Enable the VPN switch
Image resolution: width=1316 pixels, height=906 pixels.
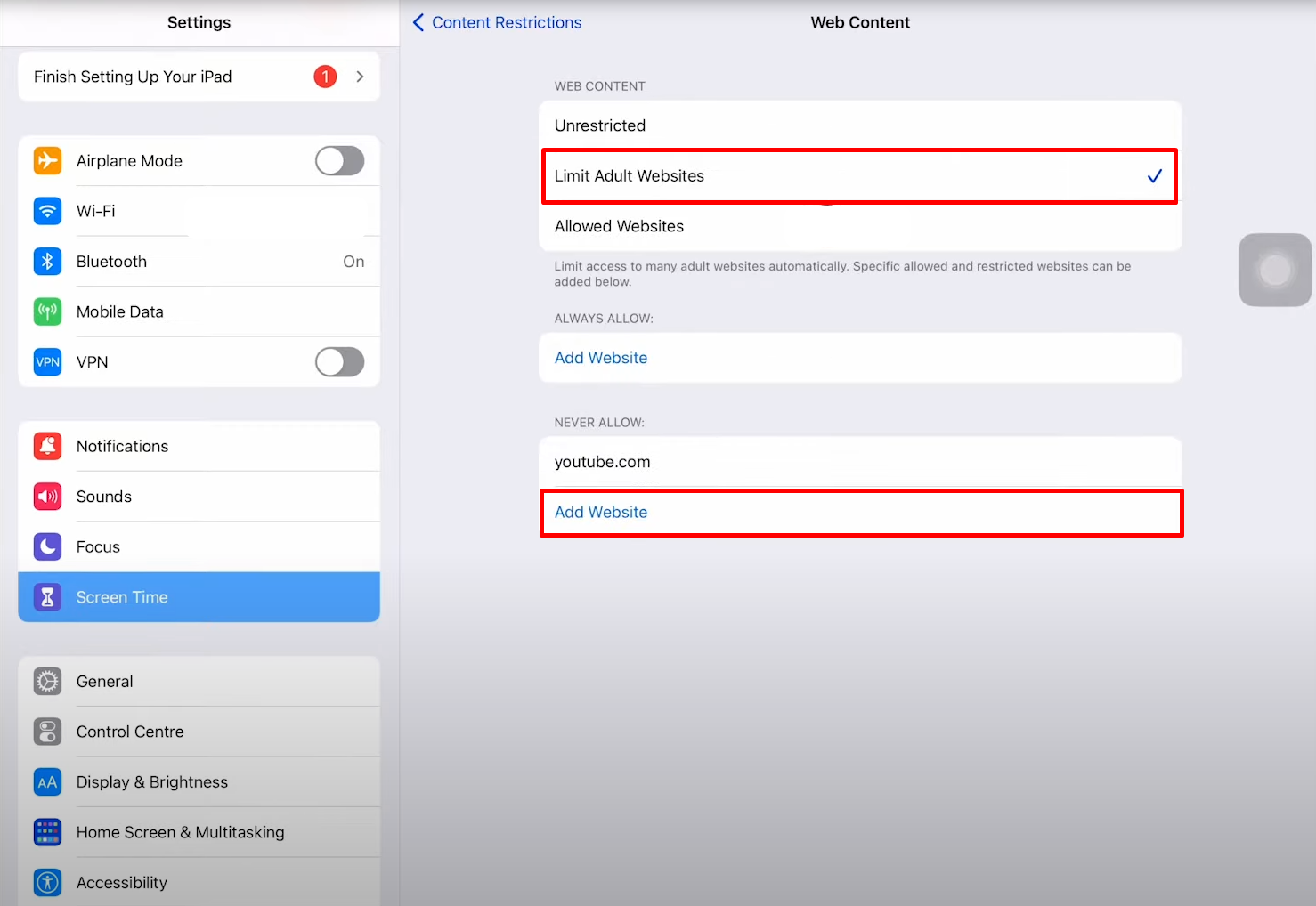pos(339,362)
